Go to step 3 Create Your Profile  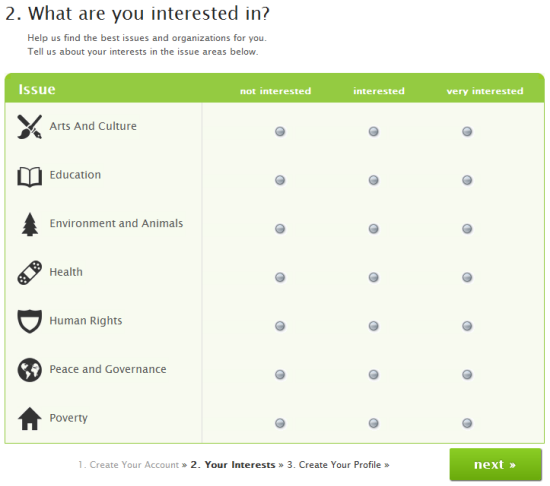click(x=334, y=465)
